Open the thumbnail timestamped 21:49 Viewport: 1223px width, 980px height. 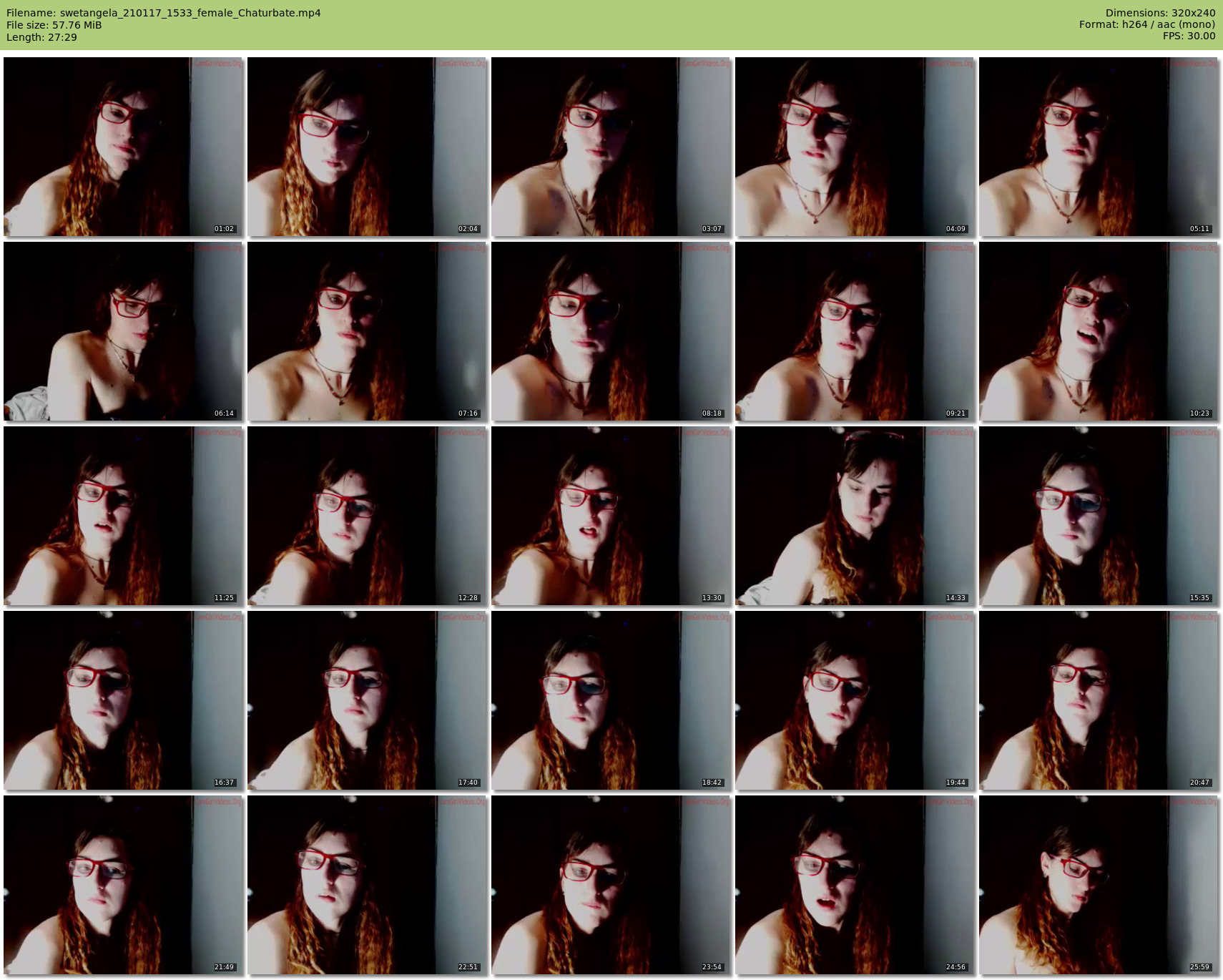(123, 885)
